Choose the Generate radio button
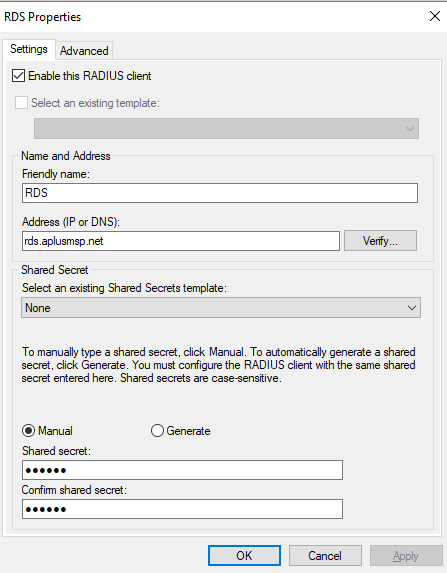This screenshot has width=447, height=573. coord(157,430)
